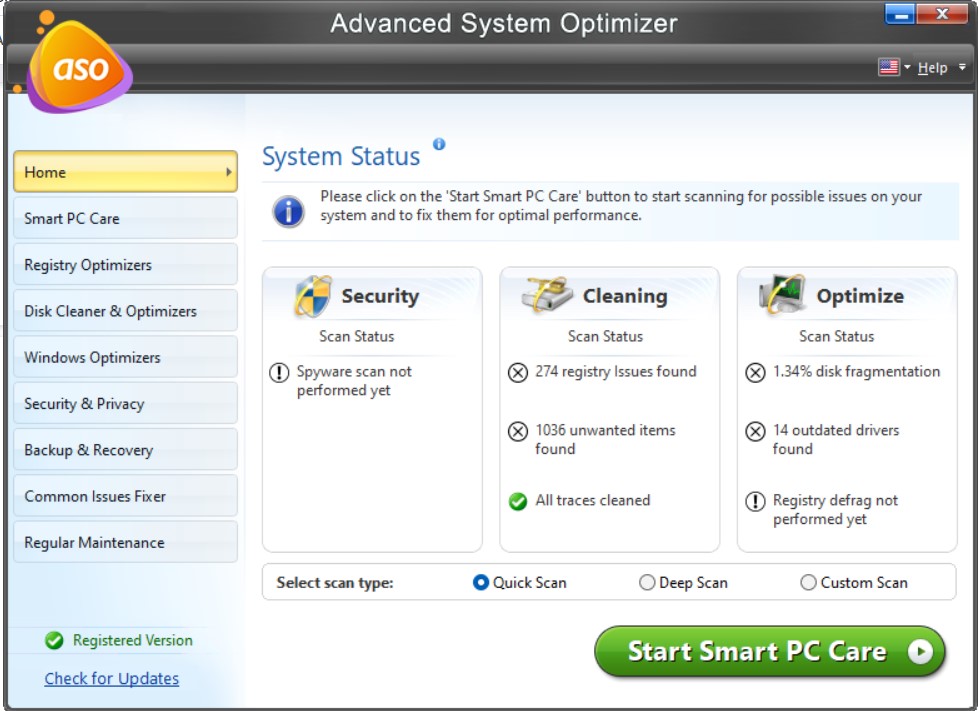
Task: Switch to the Smart PC Care section
Action: [x=125, y=217]
